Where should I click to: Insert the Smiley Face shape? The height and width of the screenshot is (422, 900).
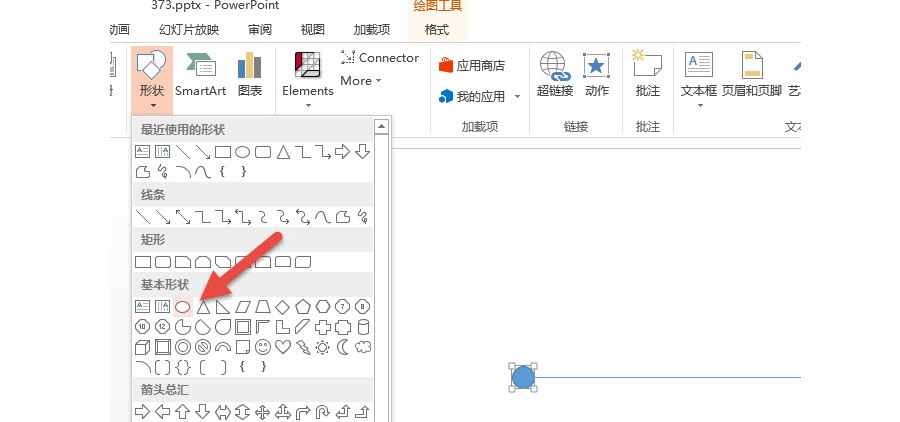click(263, 347)
